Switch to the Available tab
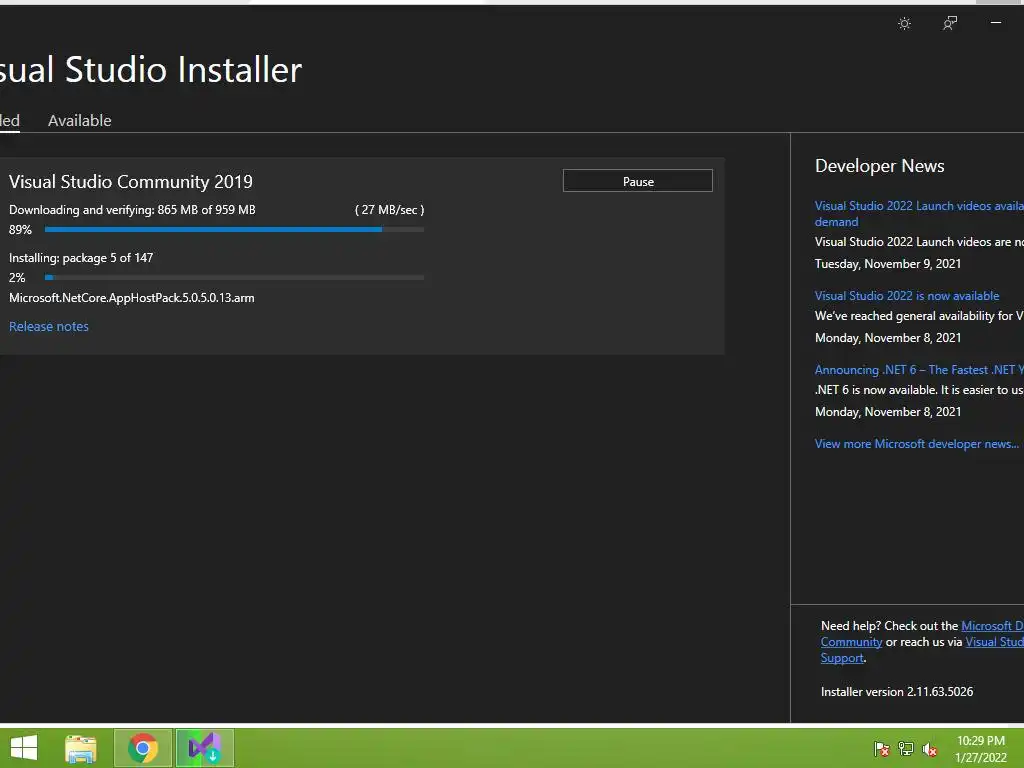The width and height of the screenshot is (1024, 768). (80, 121)
